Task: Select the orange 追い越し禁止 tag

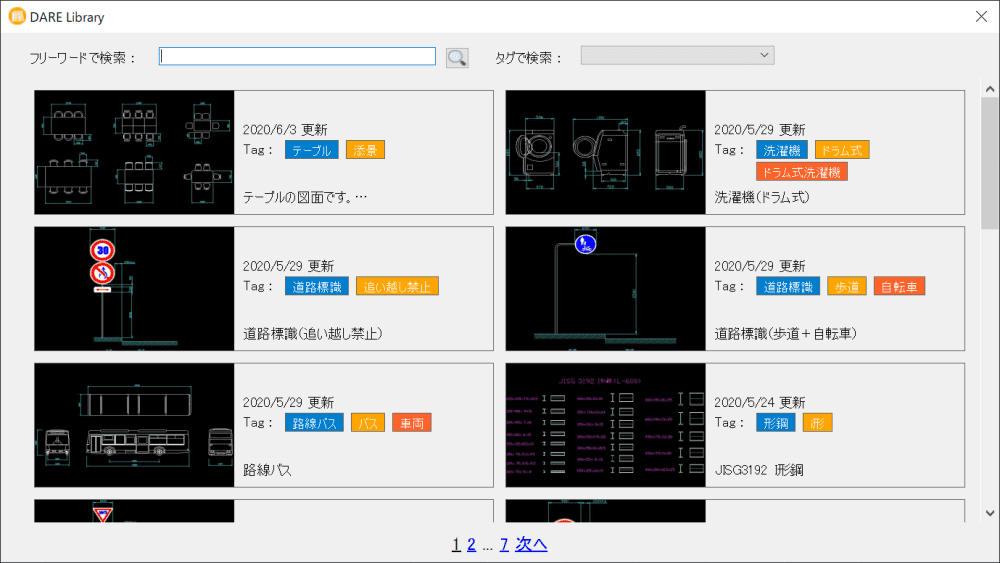Action: (397, 286)
